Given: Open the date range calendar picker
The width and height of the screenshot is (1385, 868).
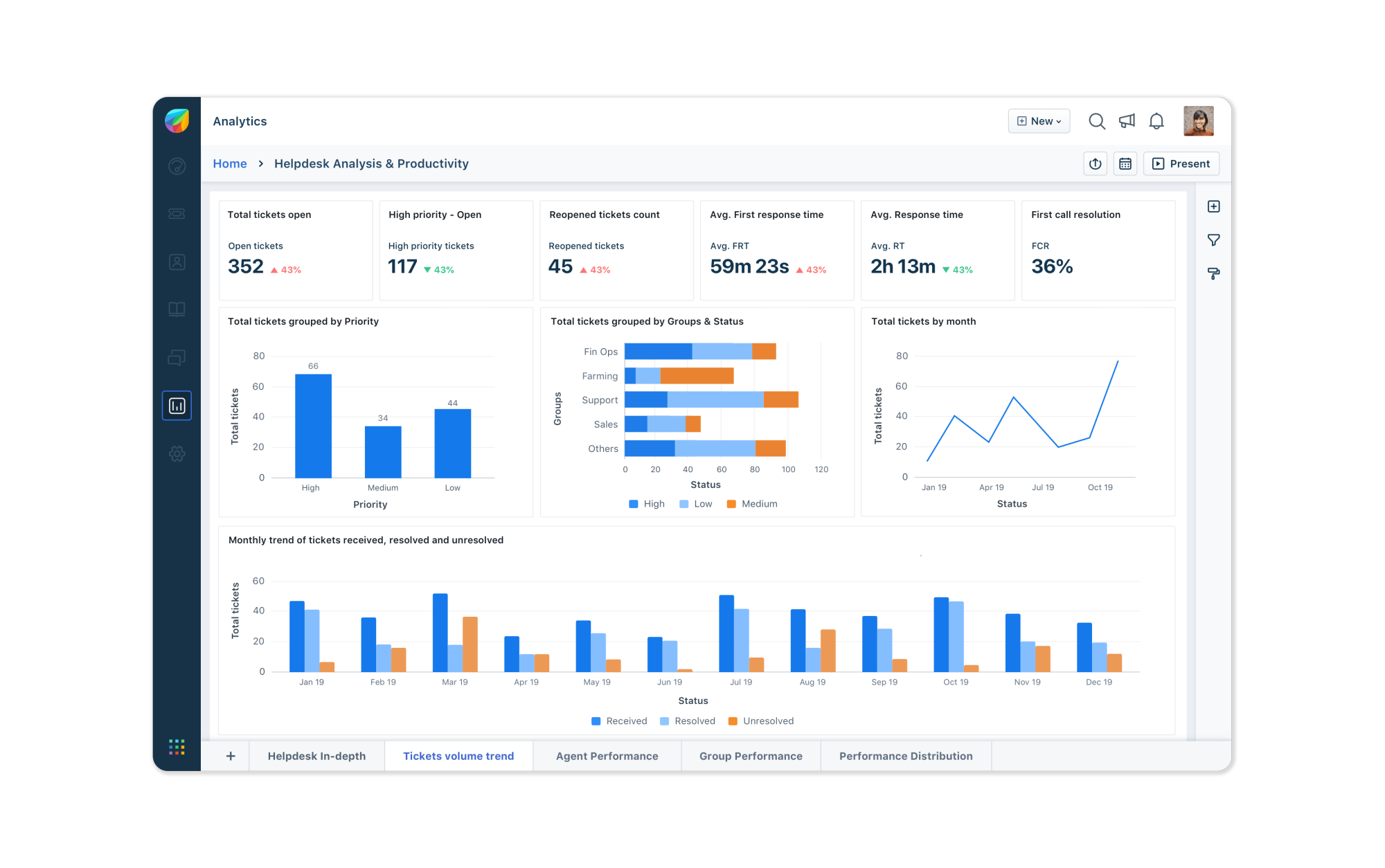Looking at the screenshot, I should click(1125, 163).
